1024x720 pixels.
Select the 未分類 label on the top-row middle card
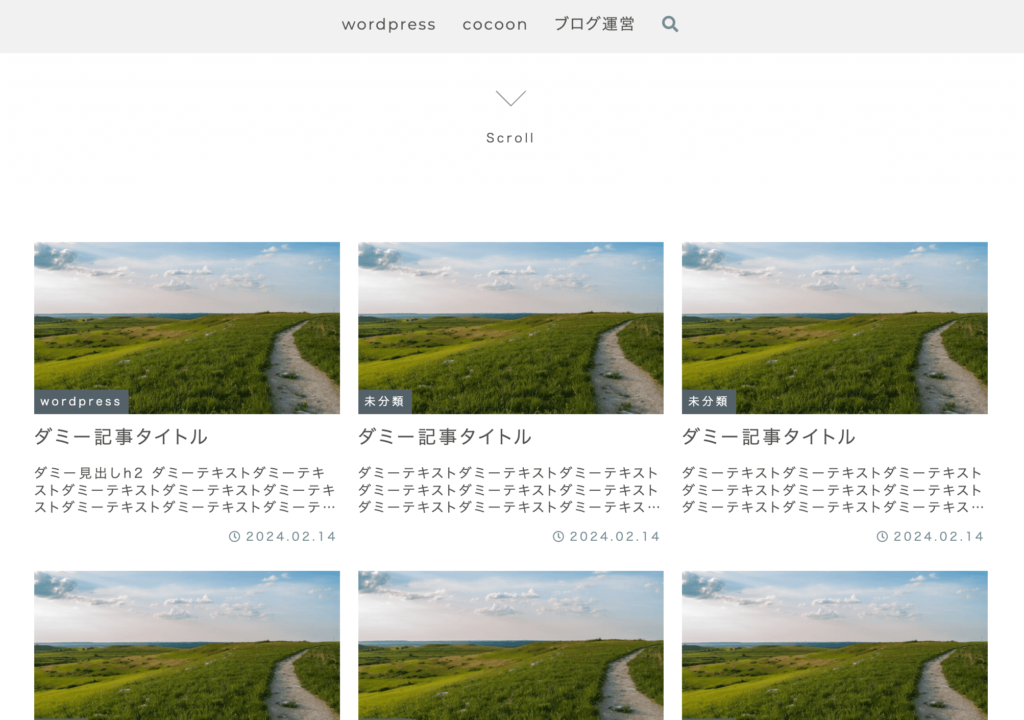click(385, 401)
